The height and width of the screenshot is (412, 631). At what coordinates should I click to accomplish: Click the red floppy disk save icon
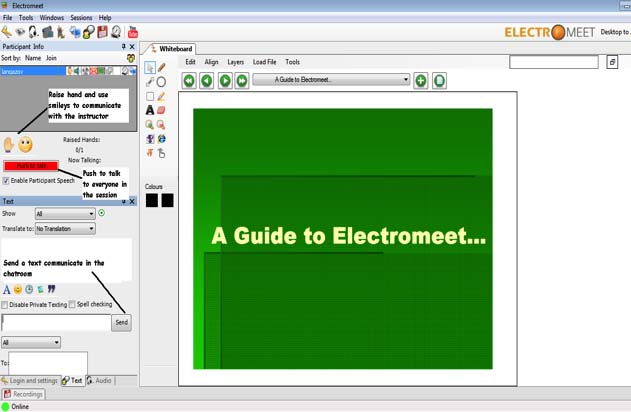click(x=103, y=32)
